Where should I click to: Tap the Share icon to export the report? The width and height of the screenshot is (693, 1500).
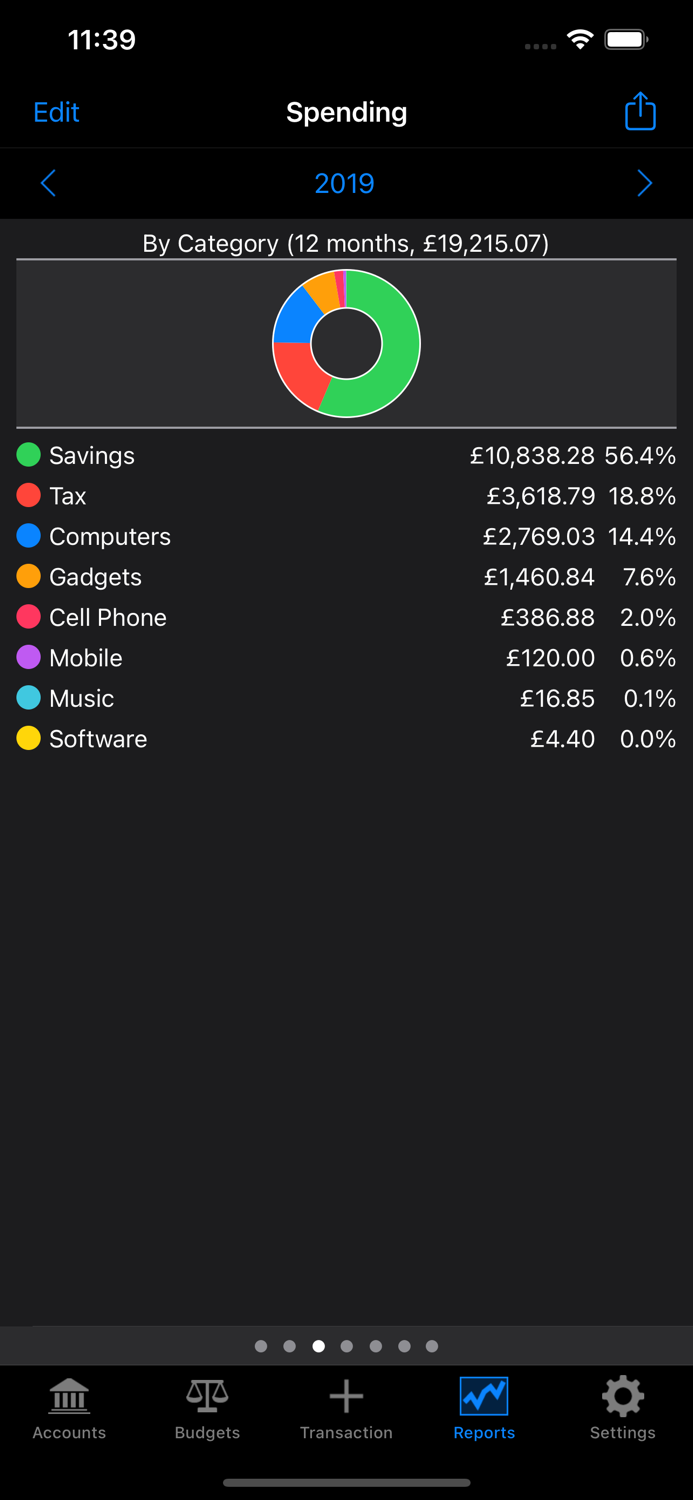pos(639,111)
